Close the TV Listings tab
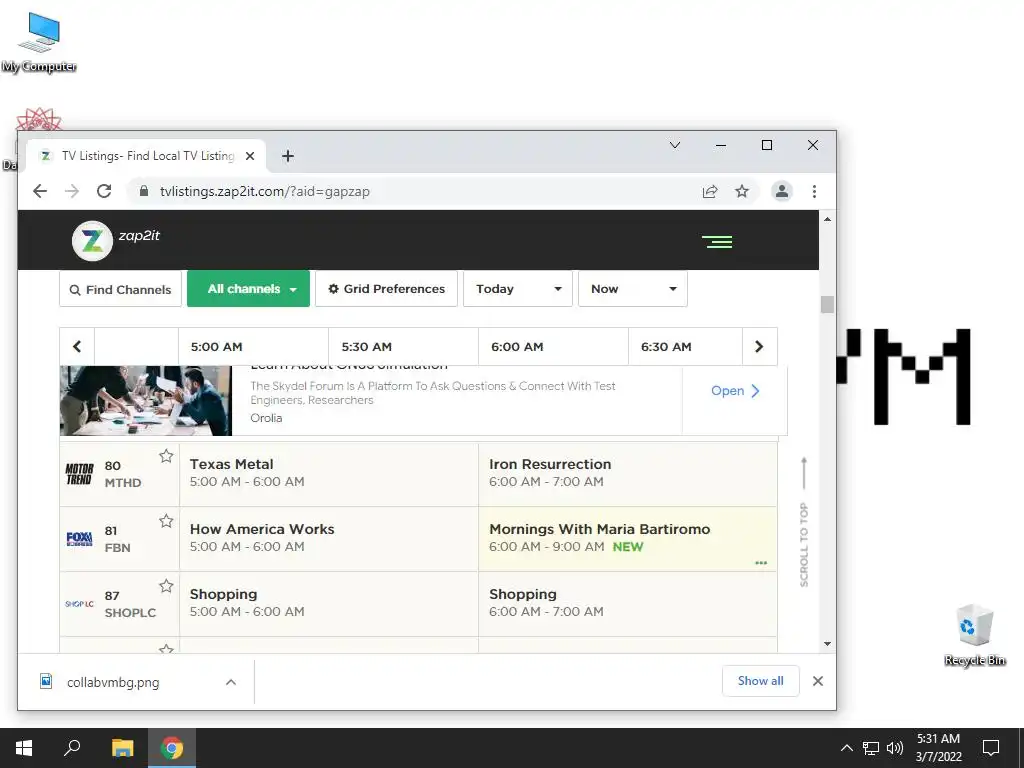Image resolution: width=1024 pixels, height=768 pixels. coord(250,156)
